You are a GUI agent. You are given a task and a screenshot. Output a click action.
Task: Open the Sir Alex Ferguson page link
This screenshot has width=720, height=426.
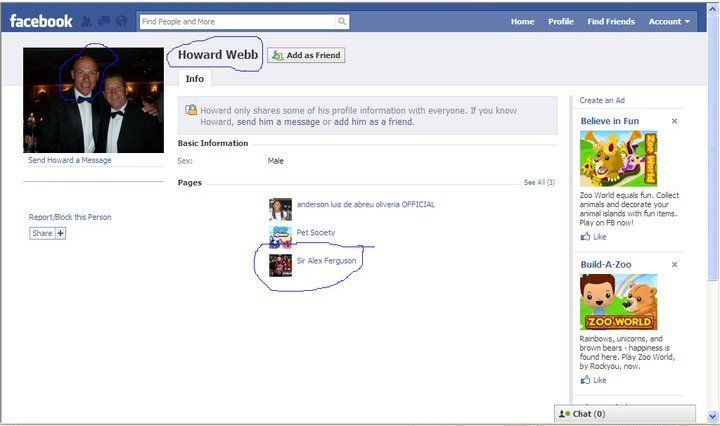click(326, 261)
